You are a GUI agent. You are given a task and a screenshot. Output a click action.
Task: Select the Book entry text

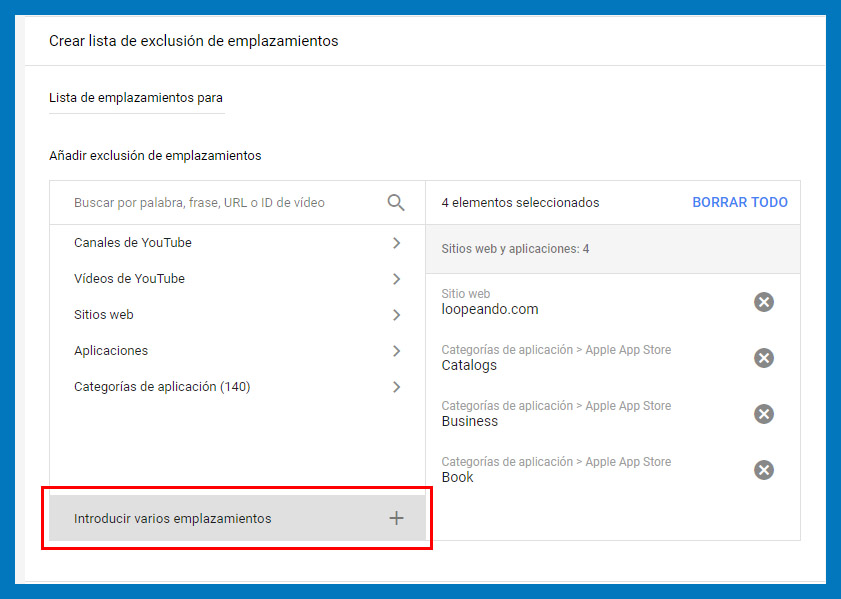click(458, 477)
